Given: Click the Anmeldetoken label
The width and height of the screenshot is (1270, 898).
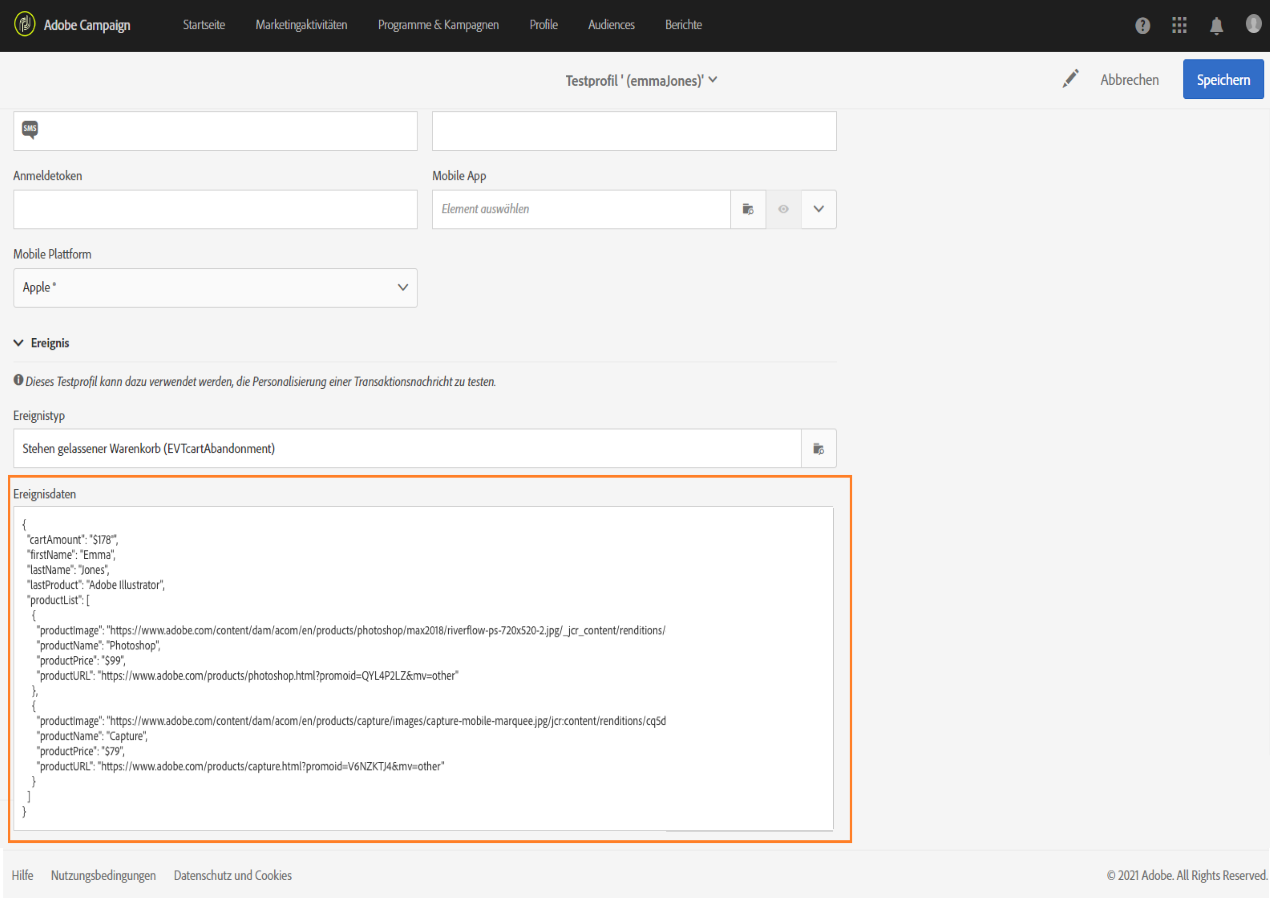Looking at the screenshot, I should click(x=48, y=176).
